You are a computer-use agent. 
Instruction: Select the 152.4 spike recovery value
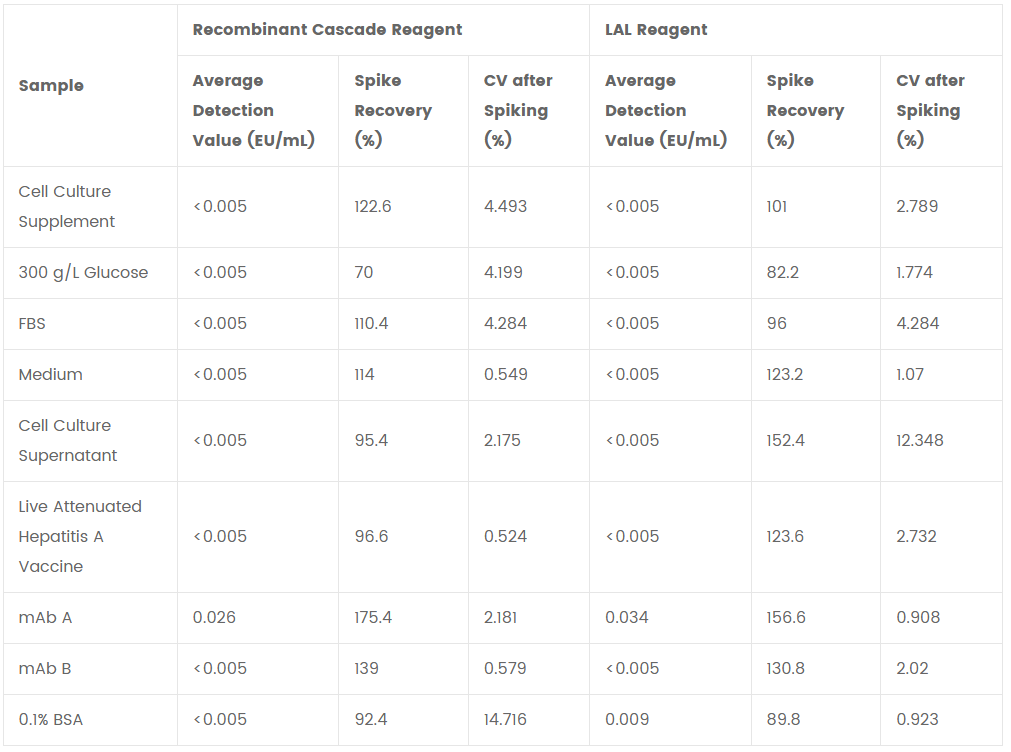[x=785, y=440]
